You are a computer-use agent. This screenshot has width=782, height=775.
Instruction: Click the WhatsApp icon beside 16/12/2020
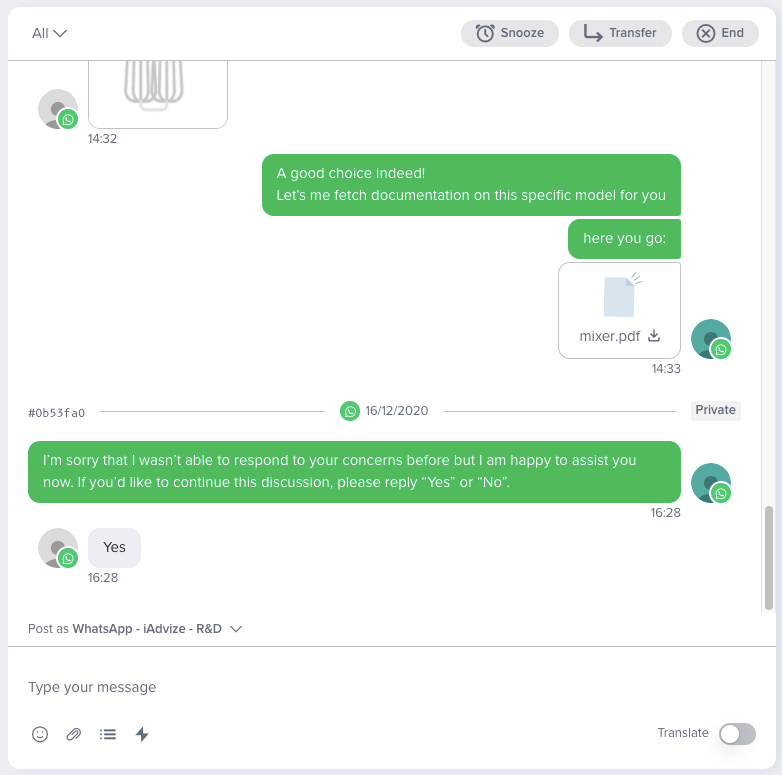pos(350,411)
